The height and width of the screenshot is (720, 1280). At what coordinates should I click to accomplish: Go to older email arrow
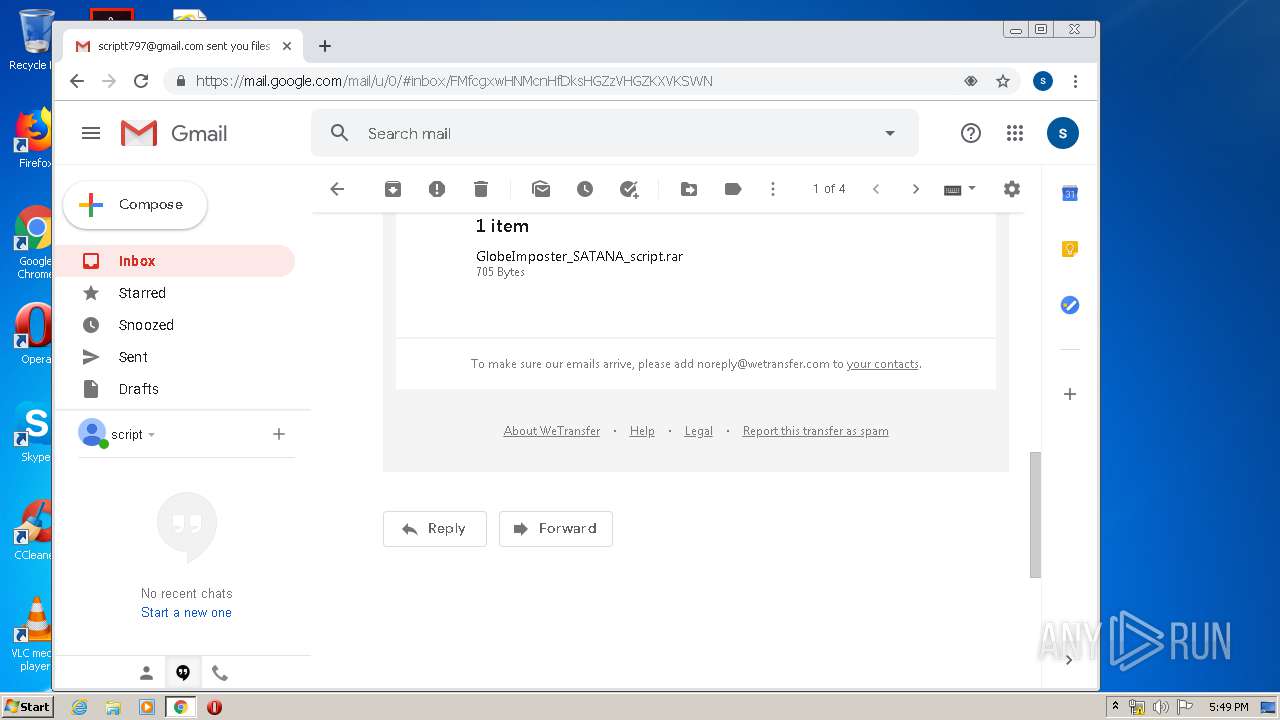[x=915, y=189]
